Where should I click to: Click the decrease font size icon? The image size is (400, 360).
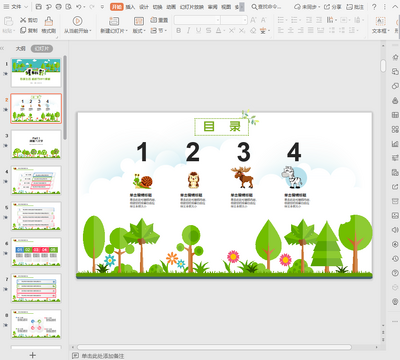tap(263, 20)
